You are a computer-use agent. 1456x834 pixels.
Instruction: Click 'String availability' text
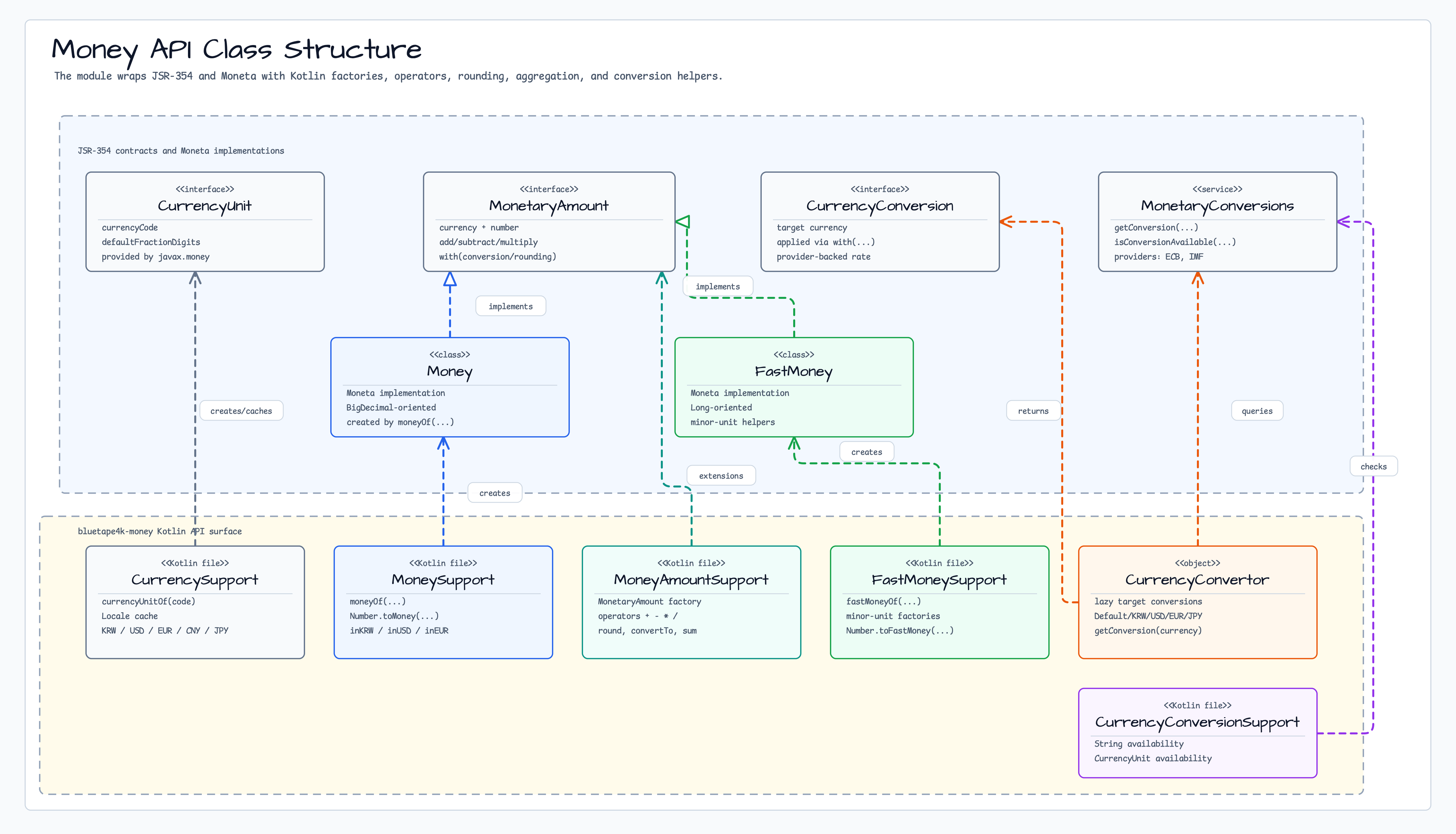pos(1139,744)
